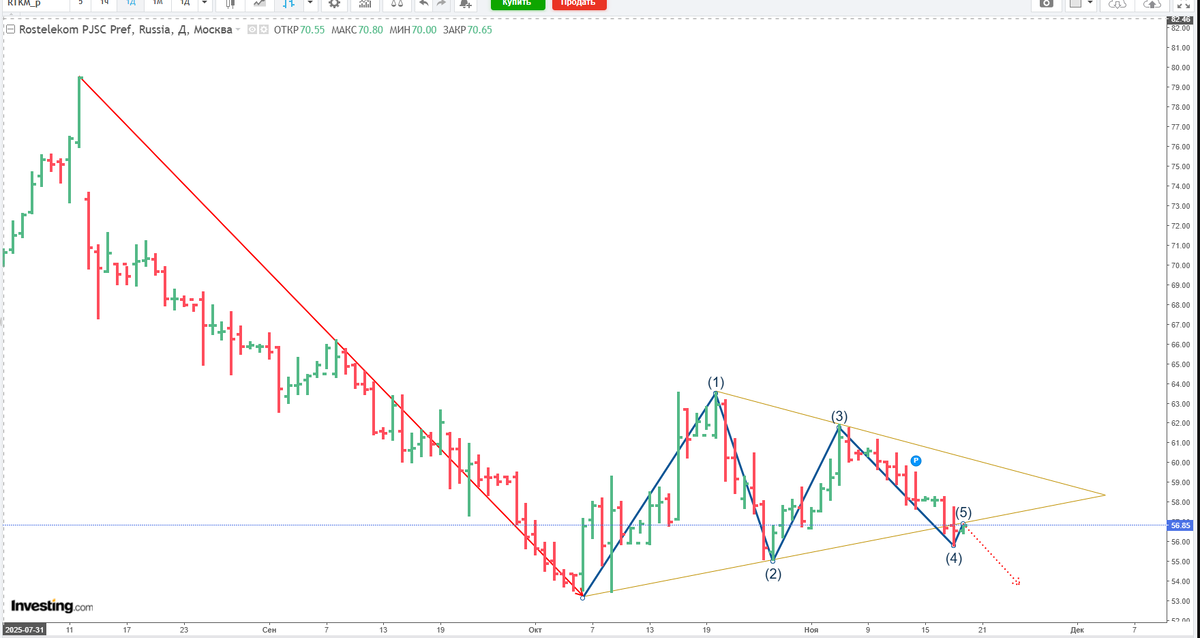Select wave label (5) on chart
The width and height of the screenshot is (1200, 638).
tap(964, 512)
